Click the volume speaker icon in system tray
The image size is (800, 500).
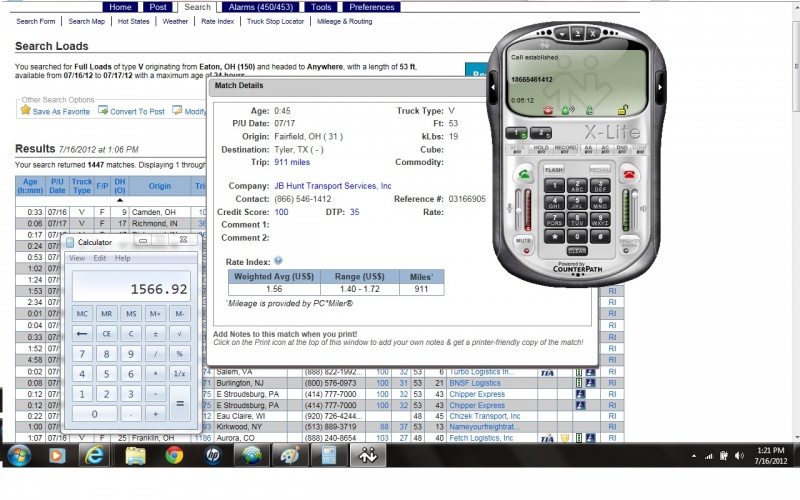coord(739,456)
